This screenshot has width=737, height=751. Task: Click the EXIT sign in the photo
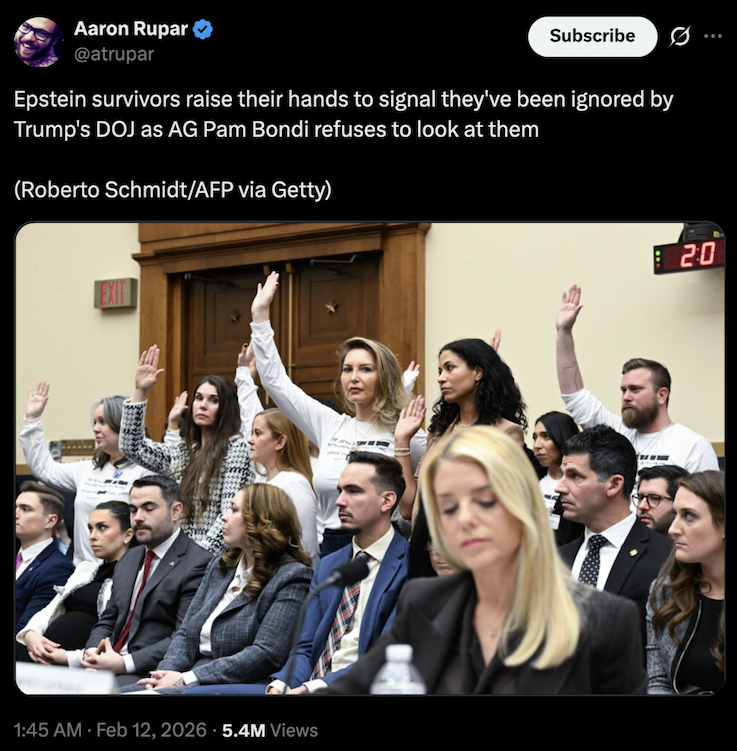click(x=115, y=293)
